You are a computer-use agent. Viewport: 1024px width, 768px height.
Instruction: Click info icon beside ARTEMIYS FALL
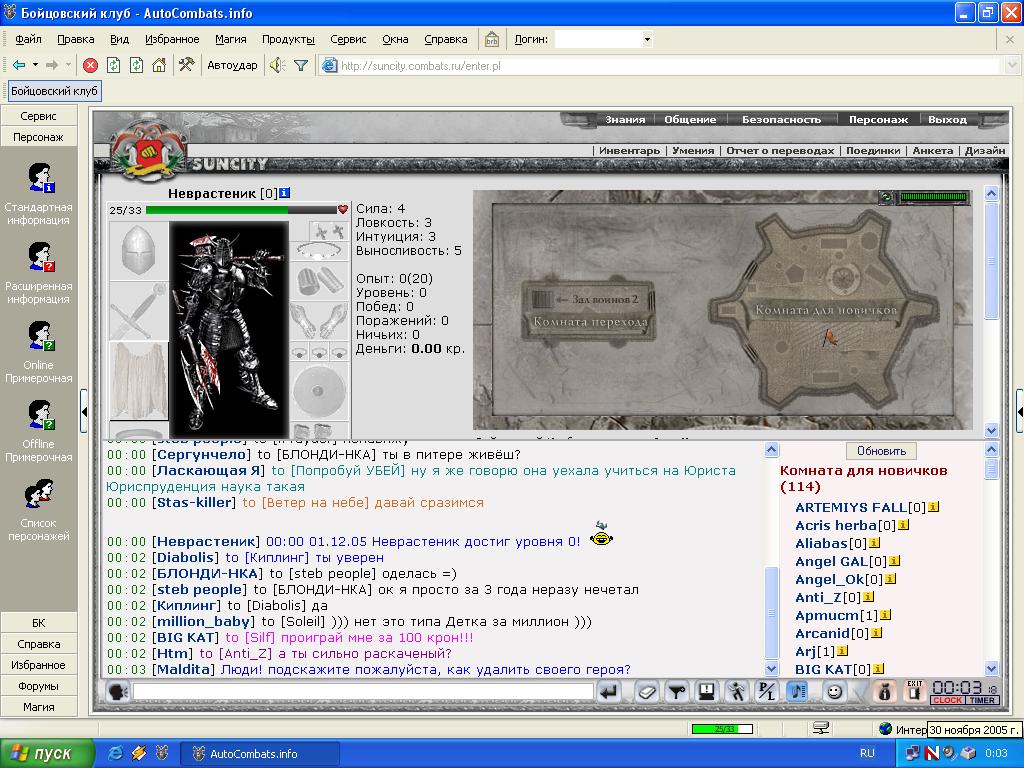(934, 507)
